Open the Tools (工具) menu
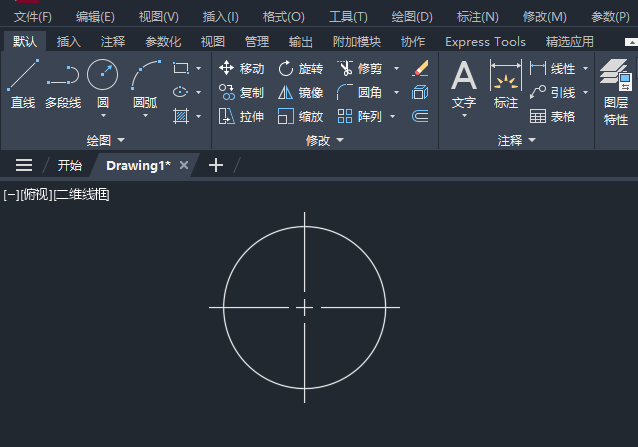Screen dimensions: 638x447 click(348, 17)
